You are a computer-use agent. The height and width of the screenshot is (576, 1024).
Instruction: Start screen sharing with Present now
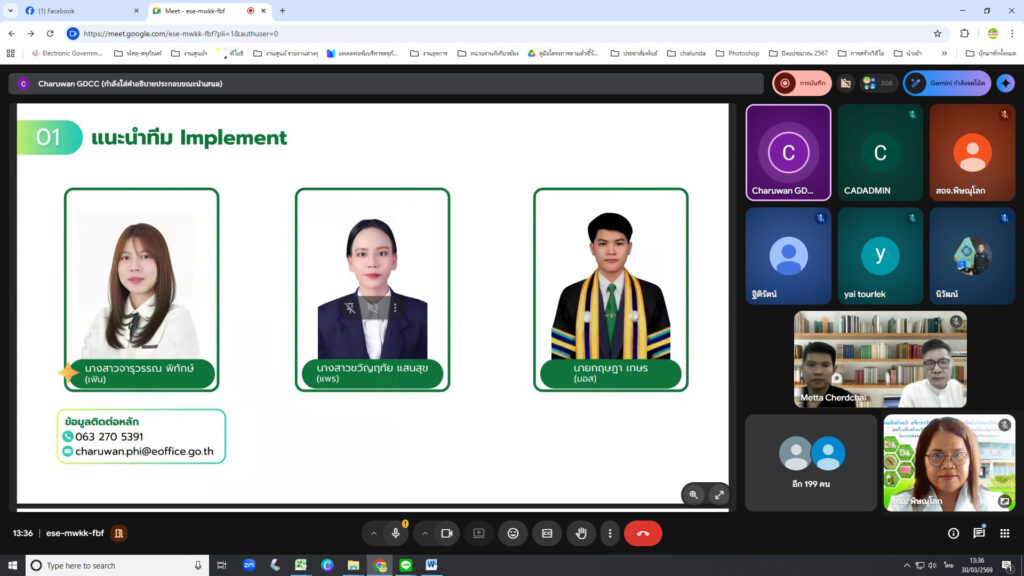478,534
